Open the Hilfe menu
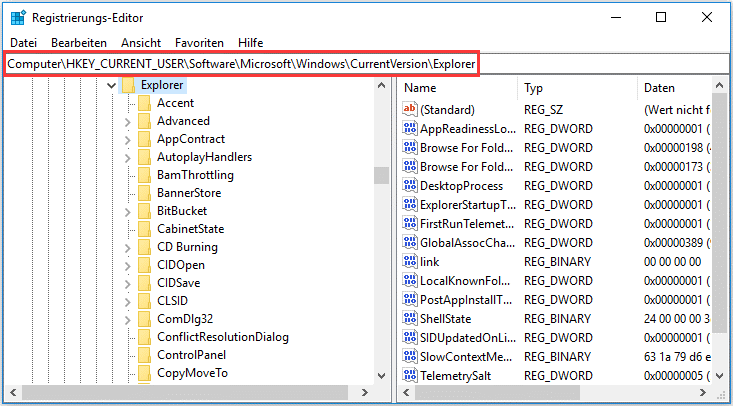 pyautogui.click(x=251, y=43)
